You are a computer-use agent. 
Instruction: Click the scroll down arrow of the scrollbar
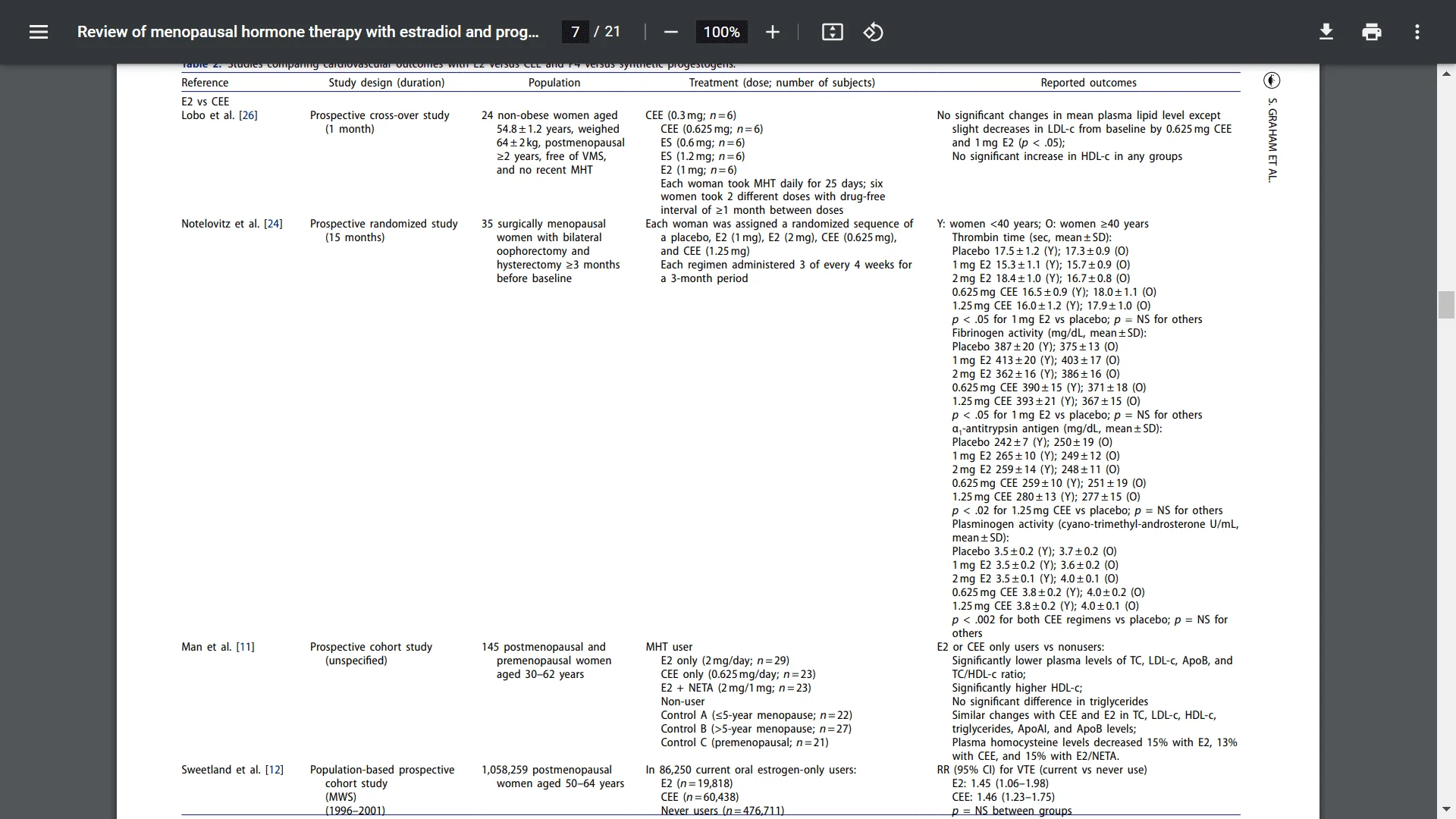tap(1446, 809)
